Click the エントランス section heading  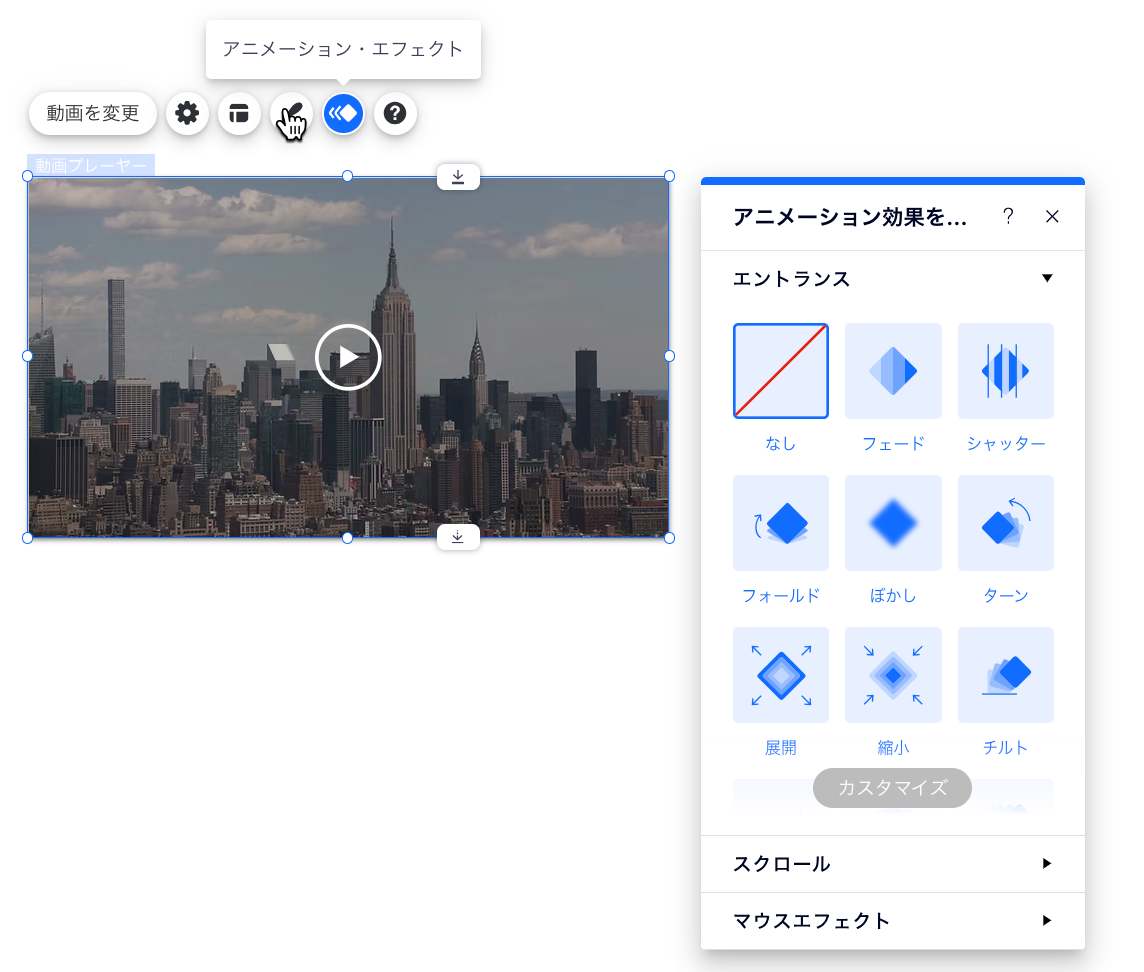(792, 279)
